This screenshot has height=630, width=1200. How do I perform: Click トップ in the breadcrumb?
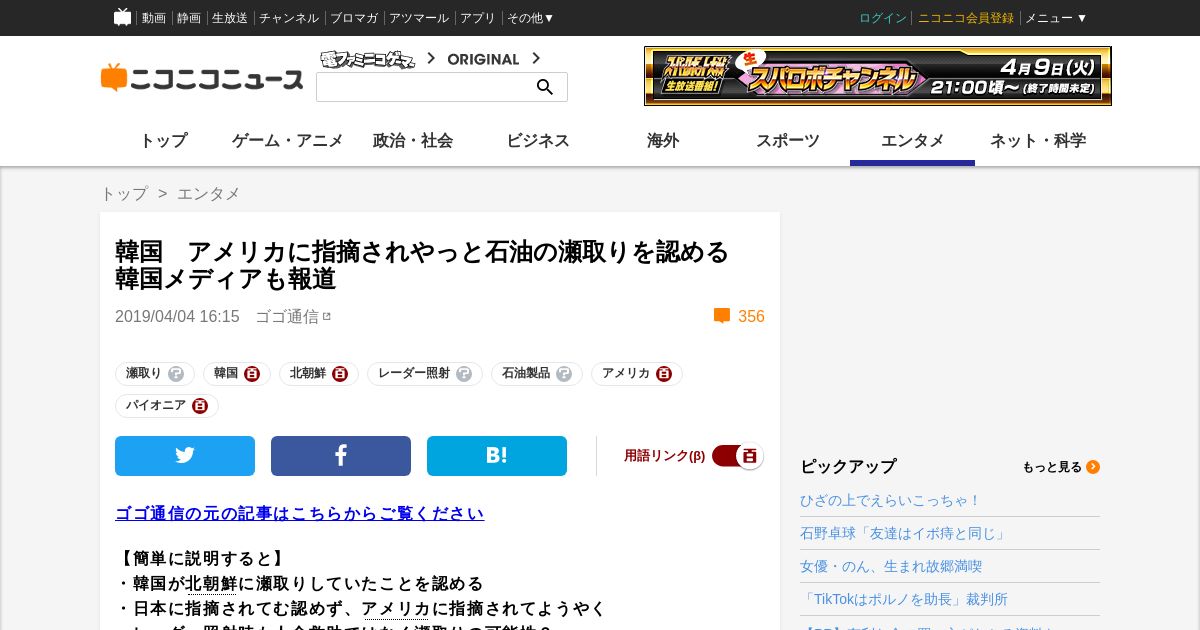coord(124,194)
